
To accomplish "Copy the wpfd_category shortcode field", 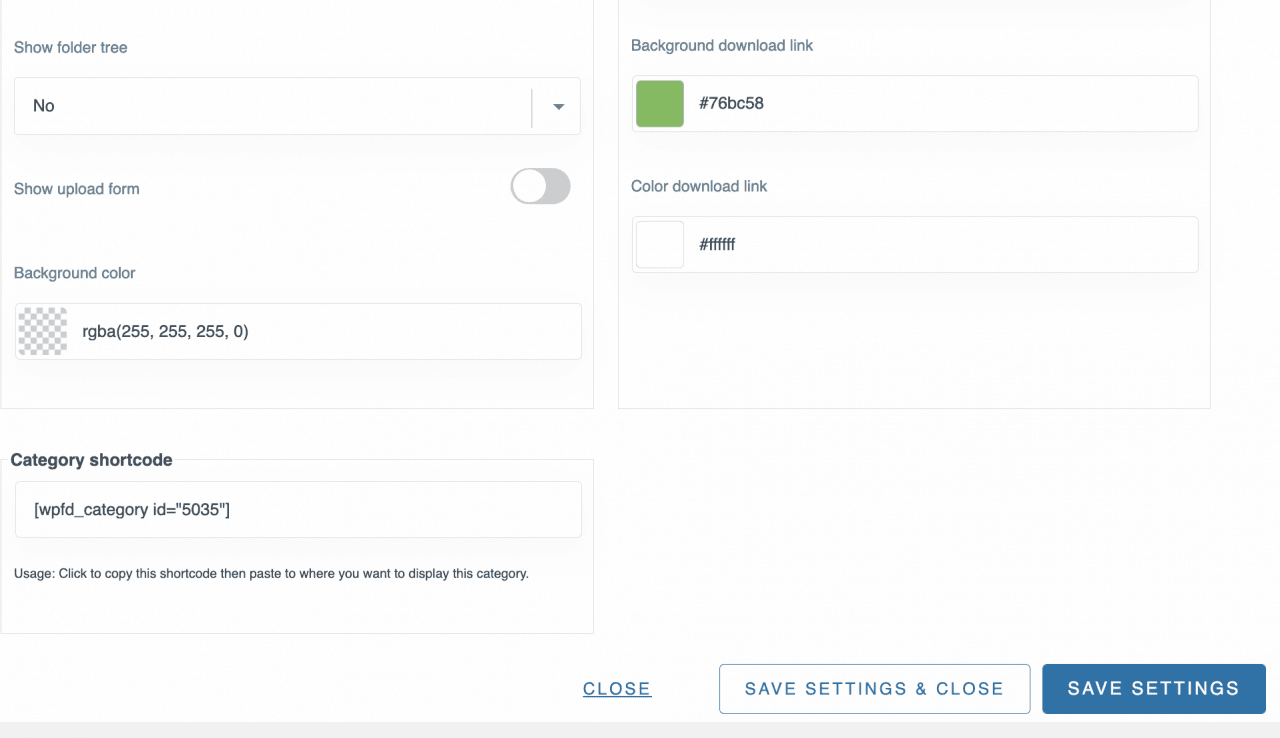I will (298, 510).
